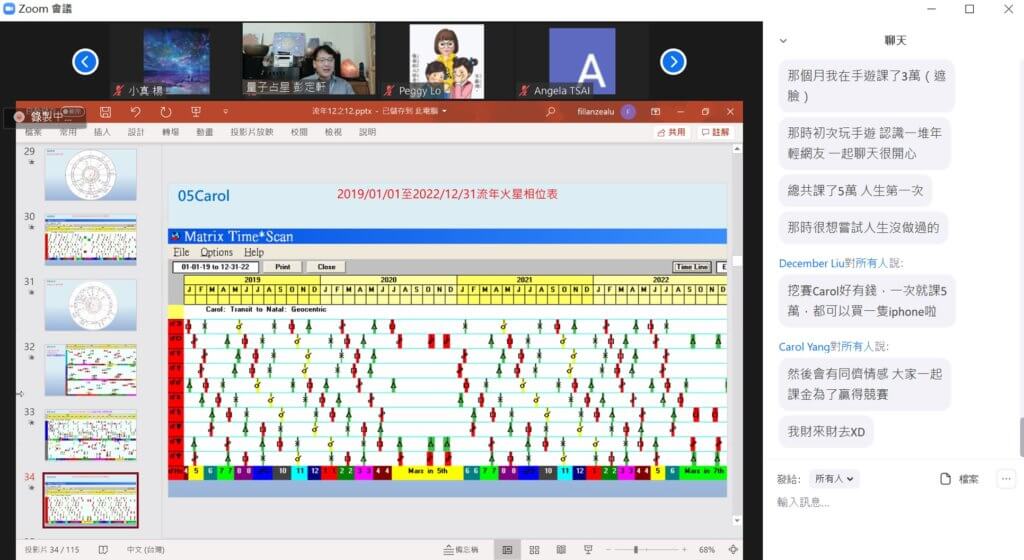Start slideshow from the quick access toolbar
The height and width of the screenshot is (560, 1024).
(195, 112)
